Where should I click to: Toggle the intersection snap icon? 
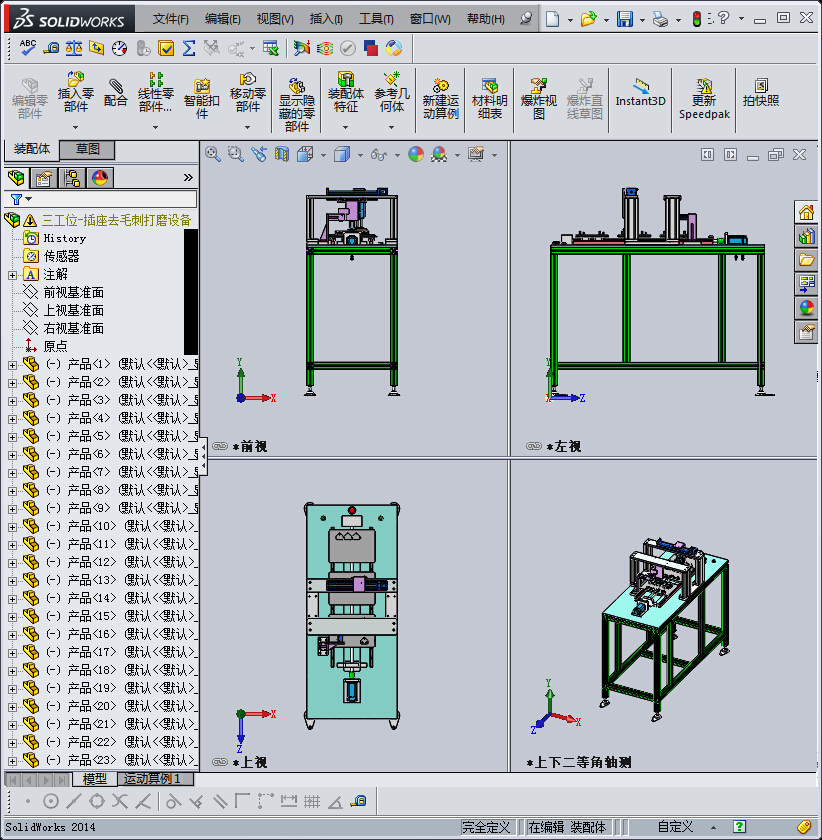[x=119, y=801]
